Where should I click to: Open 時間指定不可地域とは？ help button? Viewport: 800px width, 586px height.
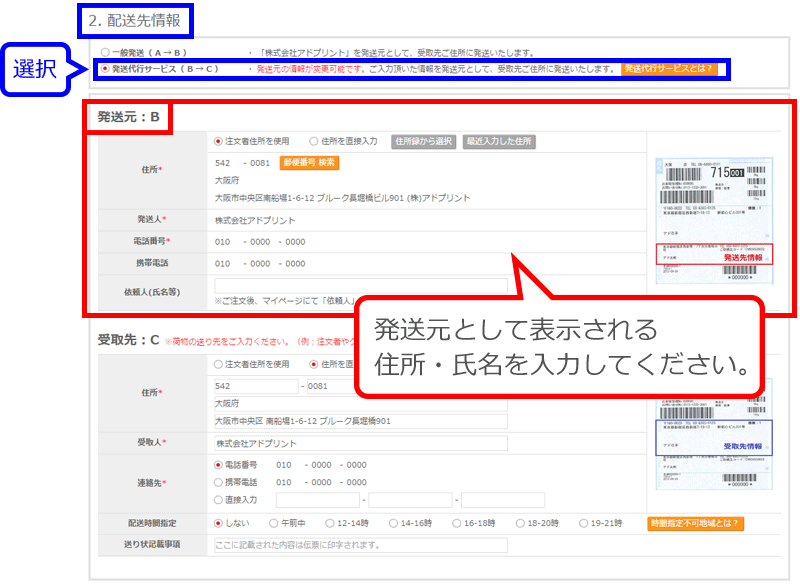click(x=695, y=523)
